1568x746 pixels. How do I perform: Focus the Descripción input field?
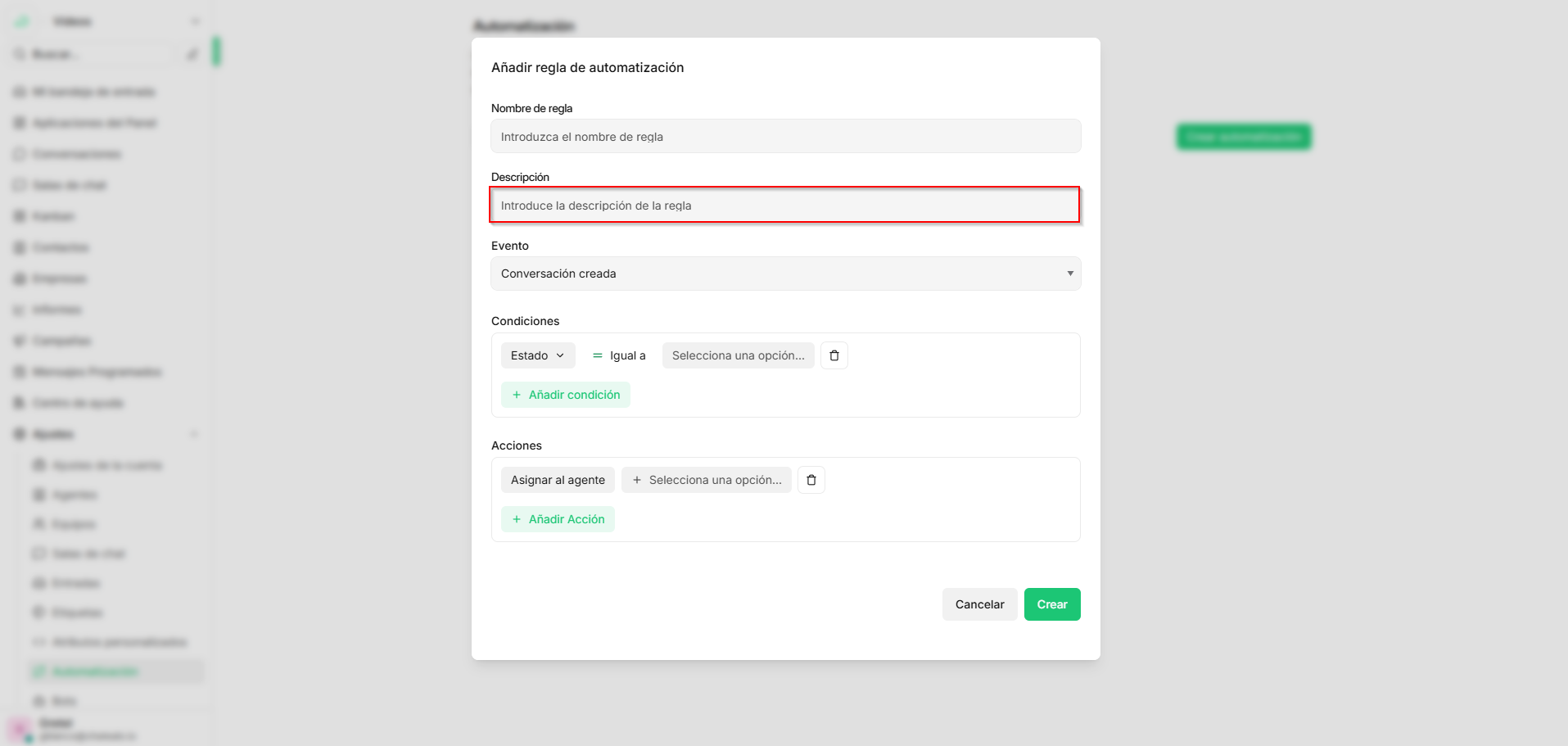click(785, 205)
